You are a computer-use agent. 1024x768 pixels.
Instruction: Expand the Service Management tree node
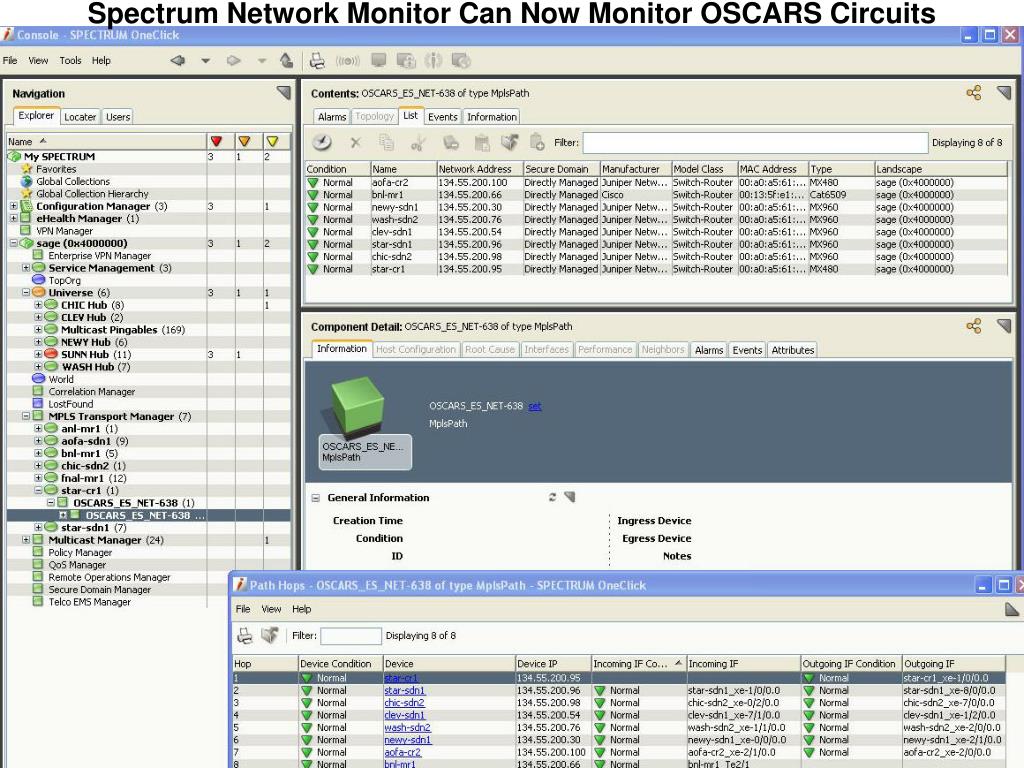(25, 268)
